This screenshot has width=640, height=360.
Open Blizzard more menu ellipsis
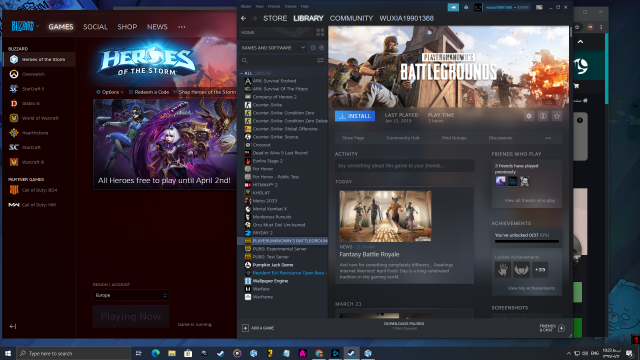pos(182,27)
